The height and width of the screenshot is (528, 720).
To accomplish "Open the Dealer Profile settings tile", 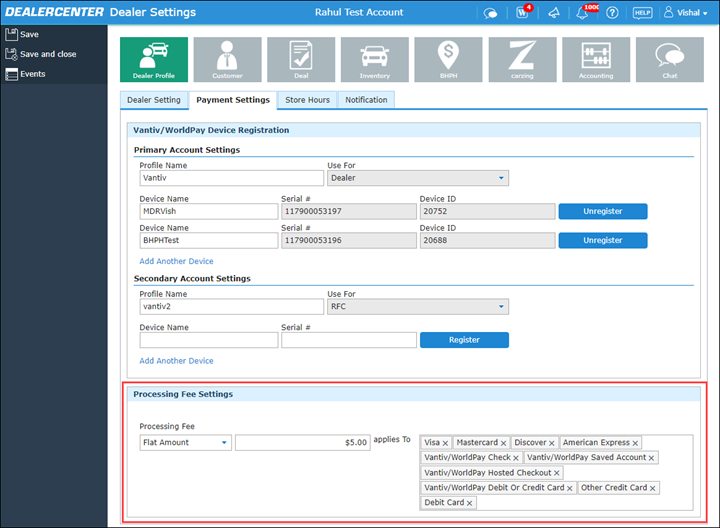I will coord(154,60).
